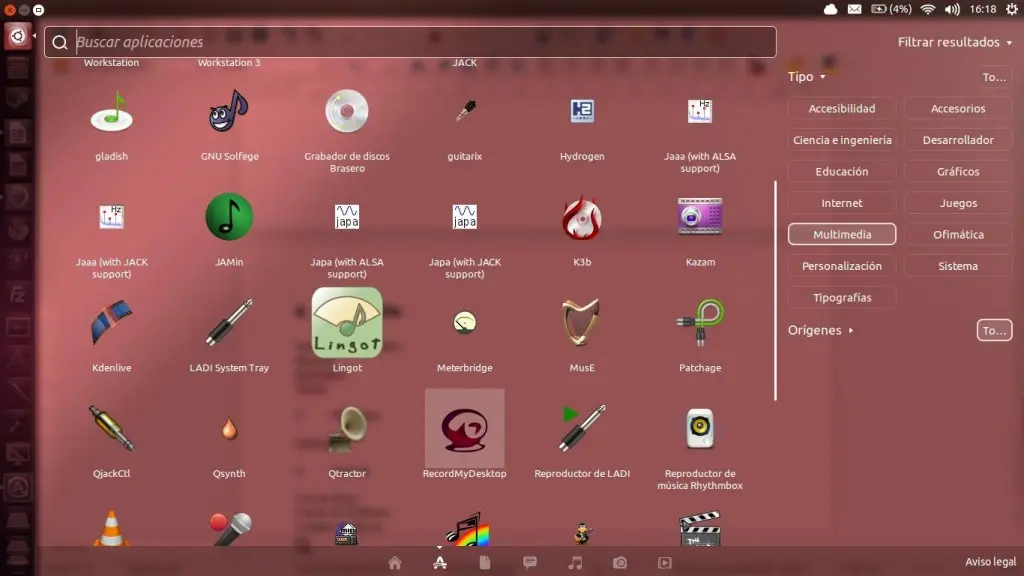Open the Social speech-bubble lens tab
1024x576 pixels.
(530, 562)
